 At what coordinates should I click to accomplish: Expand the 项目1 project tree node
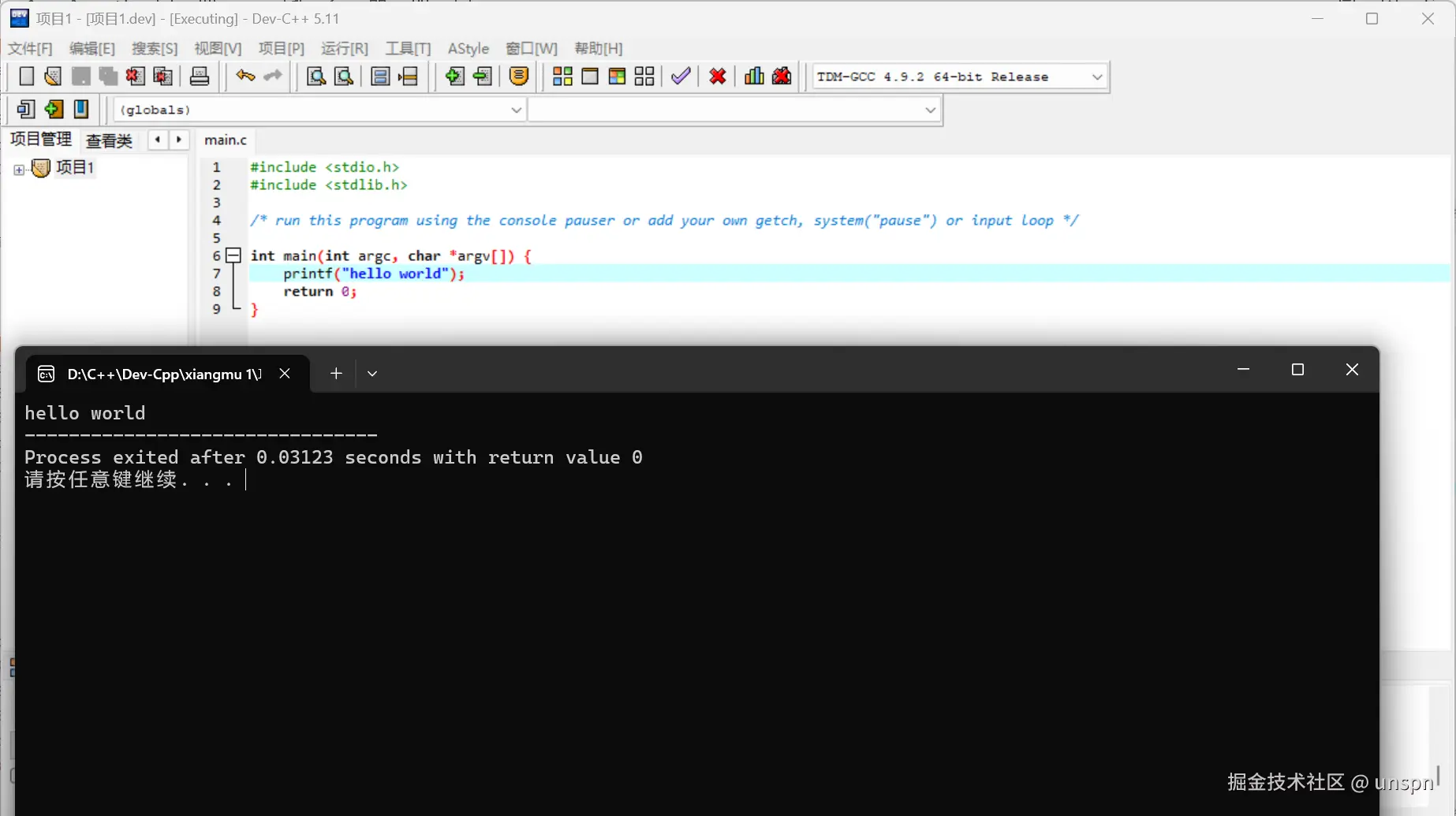[19, 170]
